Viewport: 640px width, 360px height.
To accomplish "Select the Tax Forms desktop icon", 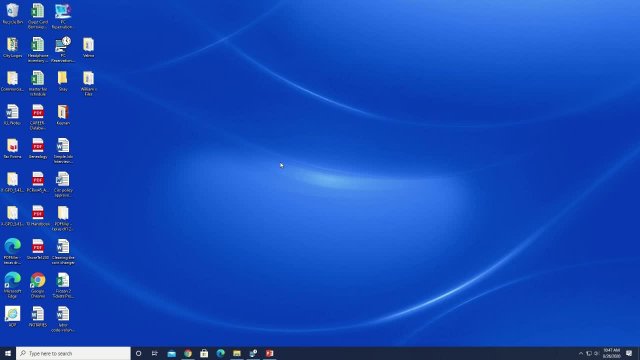I will pyautogui.click(x=13, y=148).
